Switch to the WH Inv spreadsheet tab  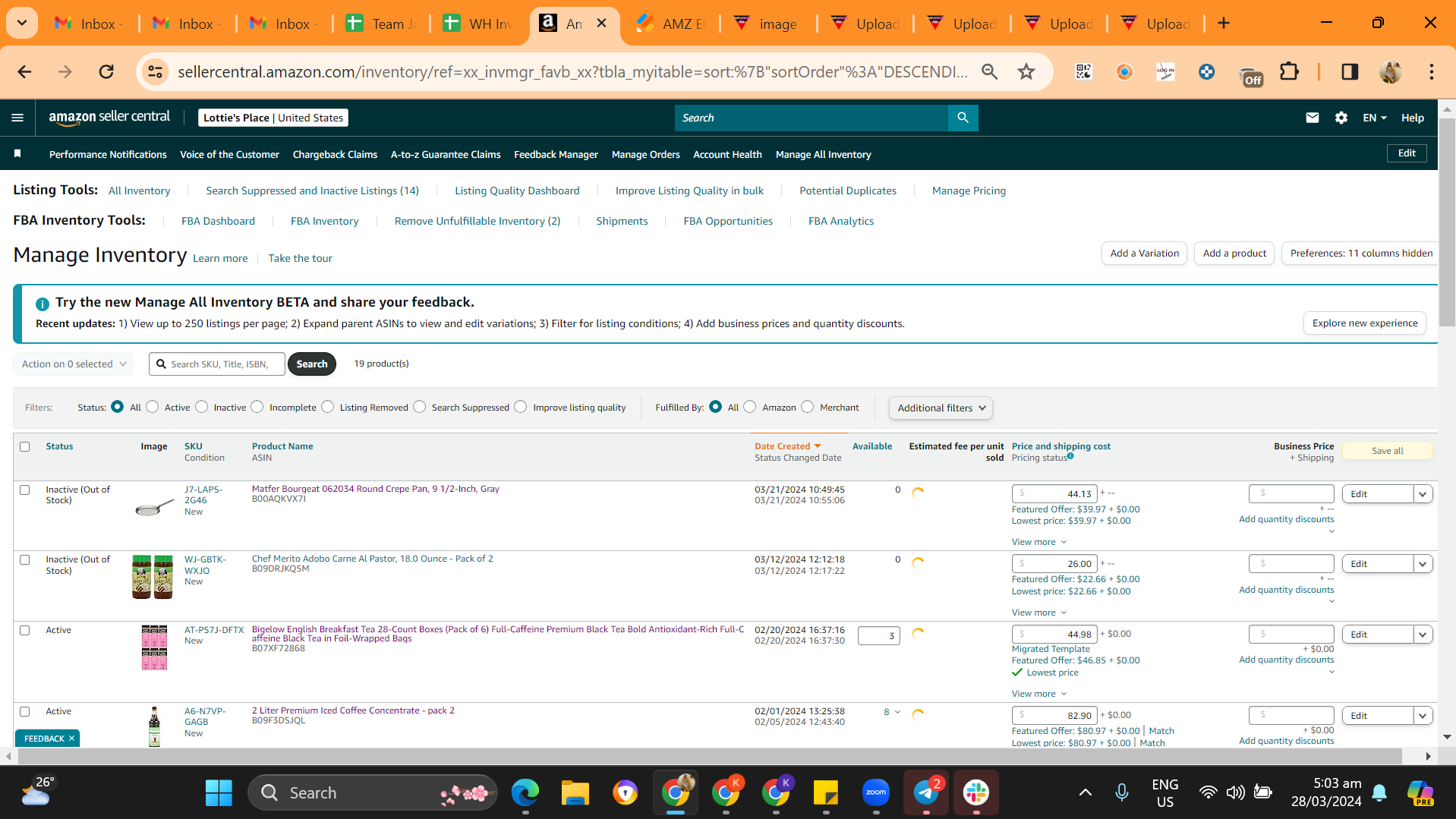(x=479, y=24)
